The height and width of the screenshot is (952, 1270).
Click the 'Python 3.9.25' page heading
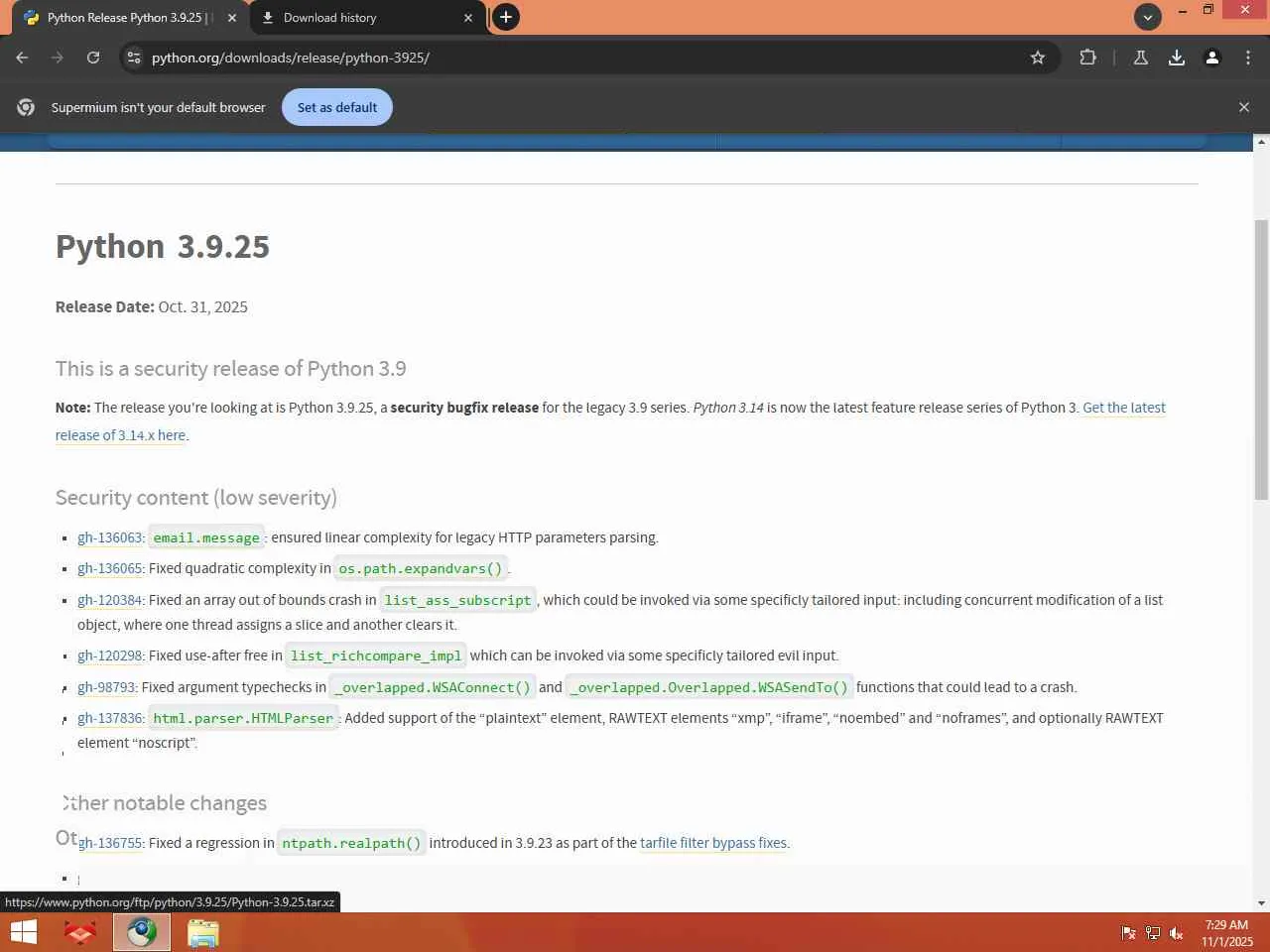point(163,246)
